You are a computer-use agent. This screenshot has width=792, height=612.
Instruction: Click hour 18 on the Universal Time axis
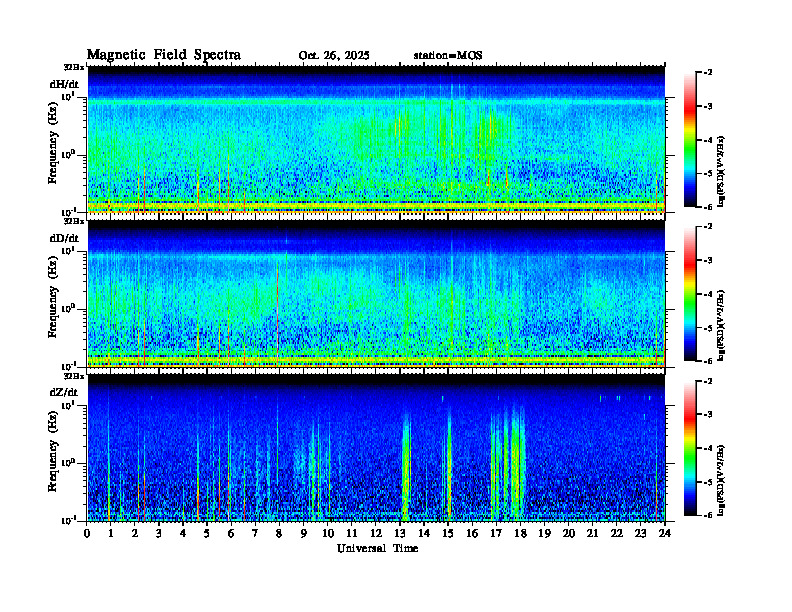(520, 534)
